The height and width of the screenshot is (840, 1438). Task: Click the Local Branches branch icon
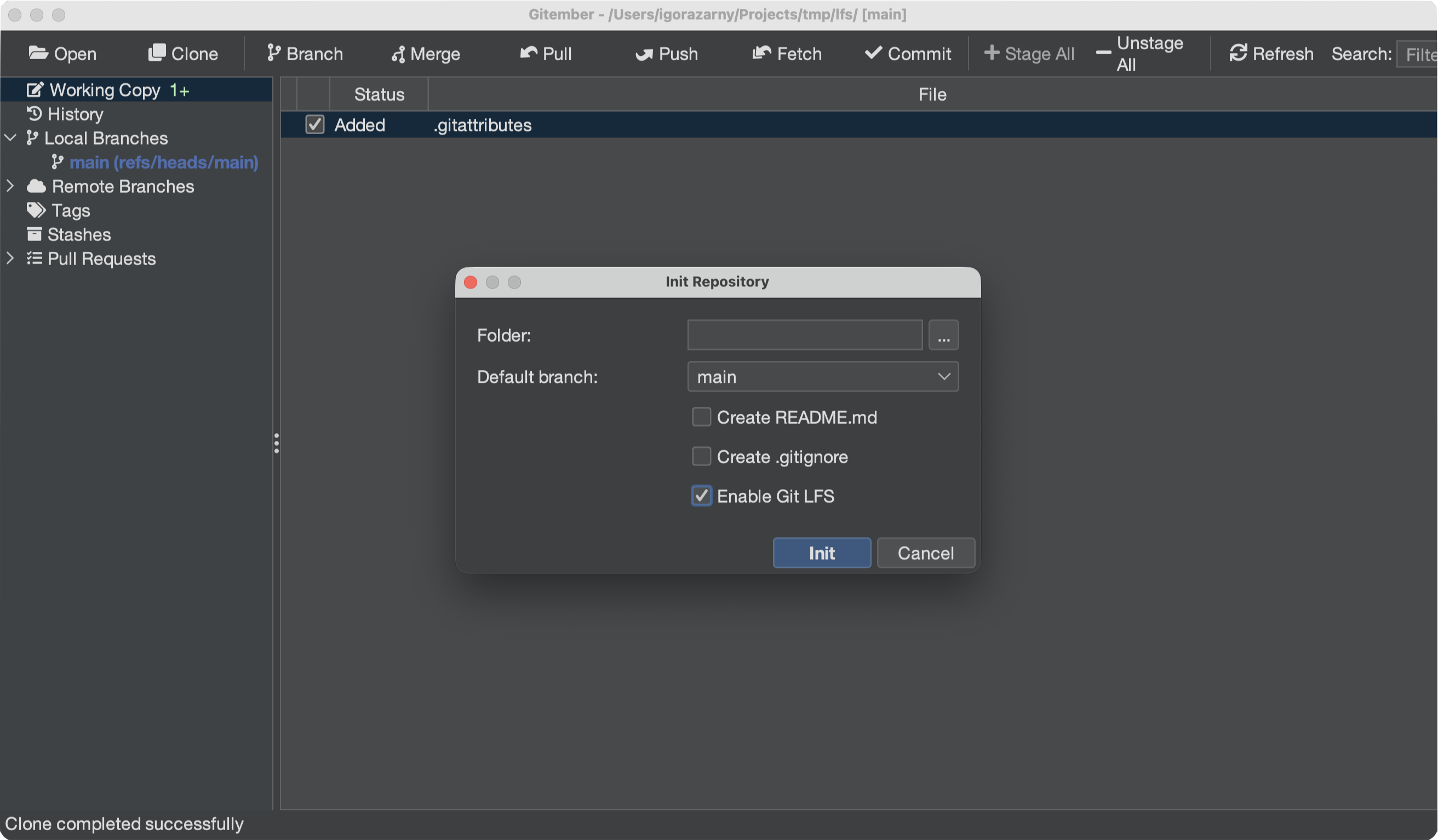coord(32,137)
